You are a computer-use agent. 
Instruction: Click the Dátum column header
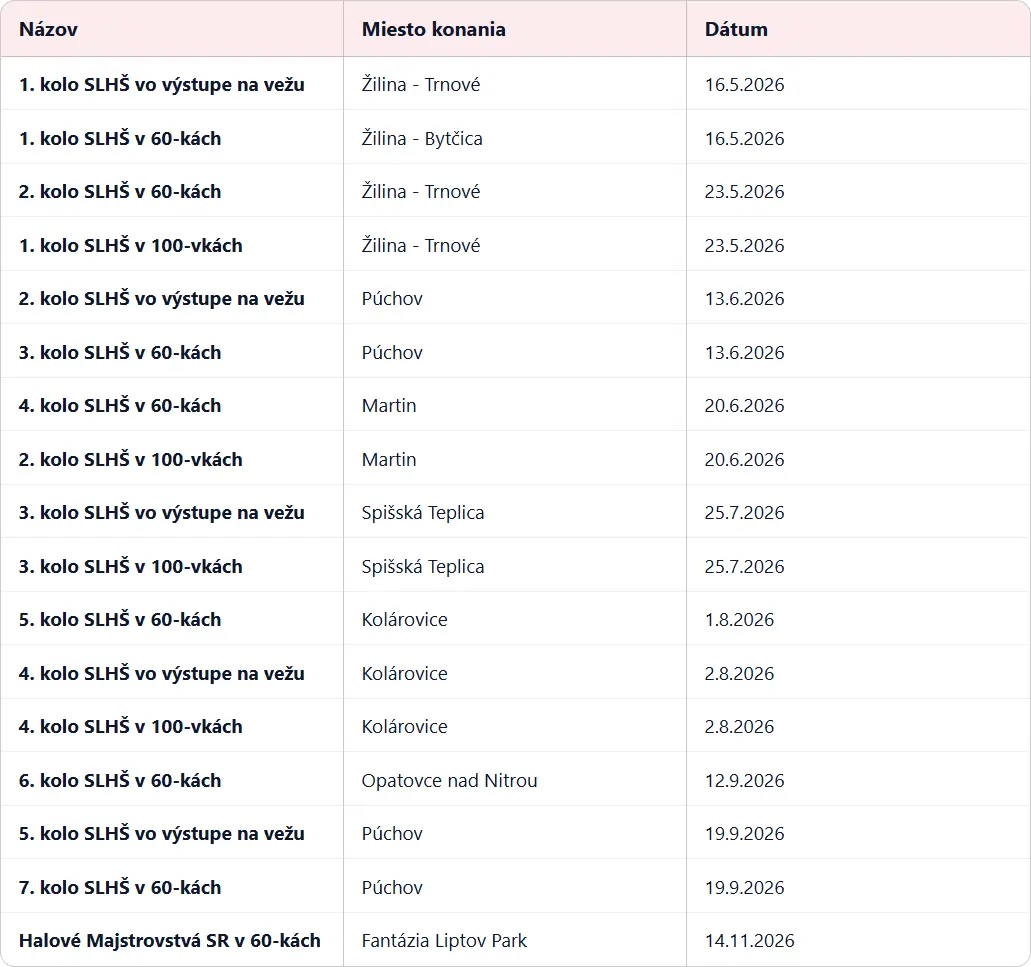[x=736, y=29]
